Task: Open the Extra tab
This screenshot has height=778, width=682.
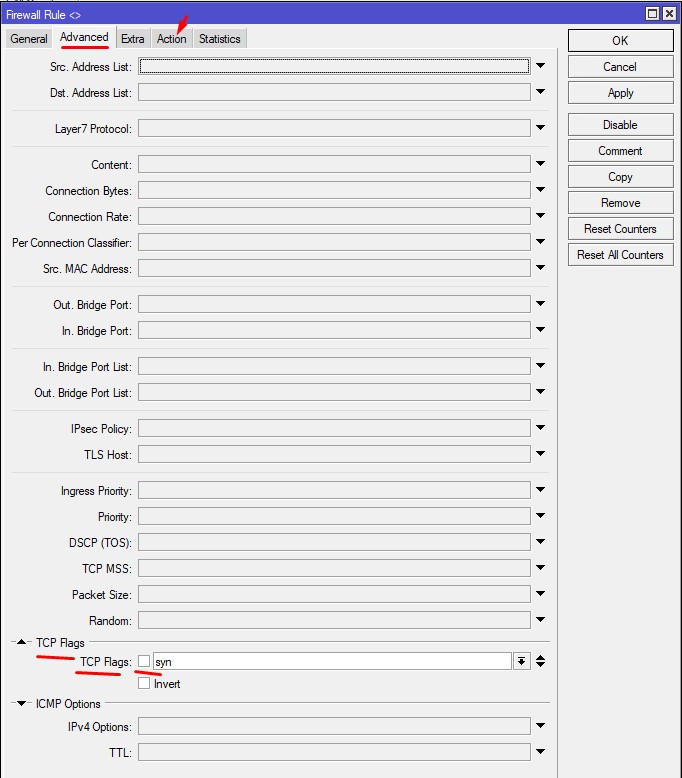Action: coord(133,39)
